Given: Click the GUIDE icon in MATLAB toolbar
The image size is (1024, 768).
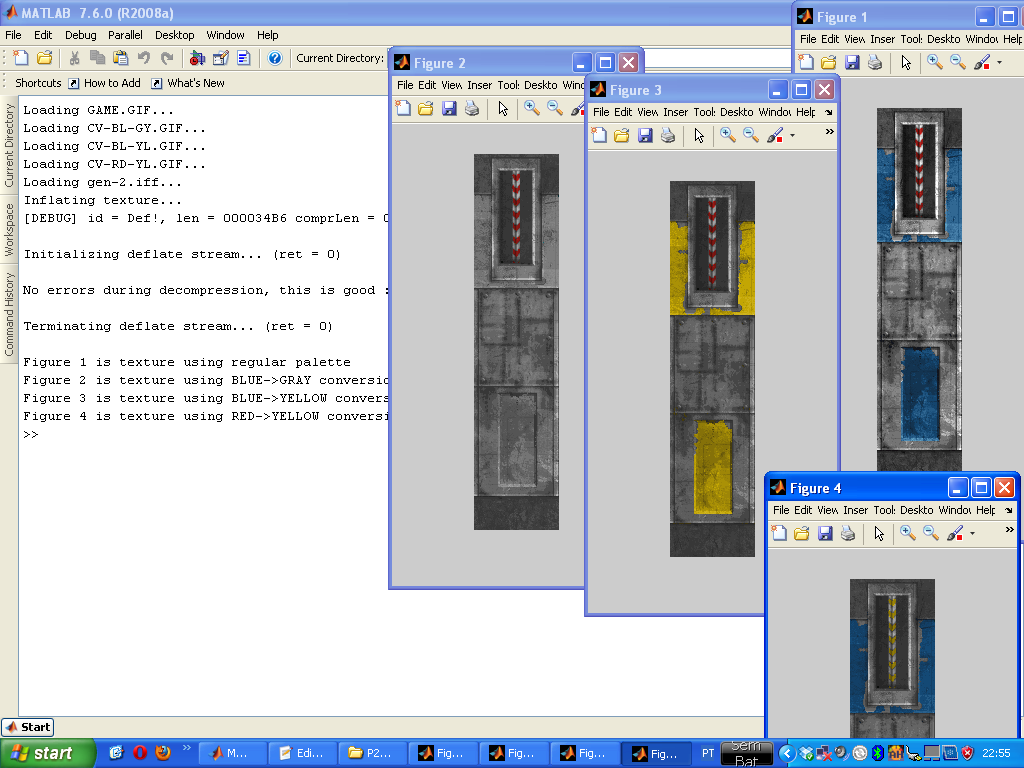Looking at the screenshot, I should [x=221, y=58].
